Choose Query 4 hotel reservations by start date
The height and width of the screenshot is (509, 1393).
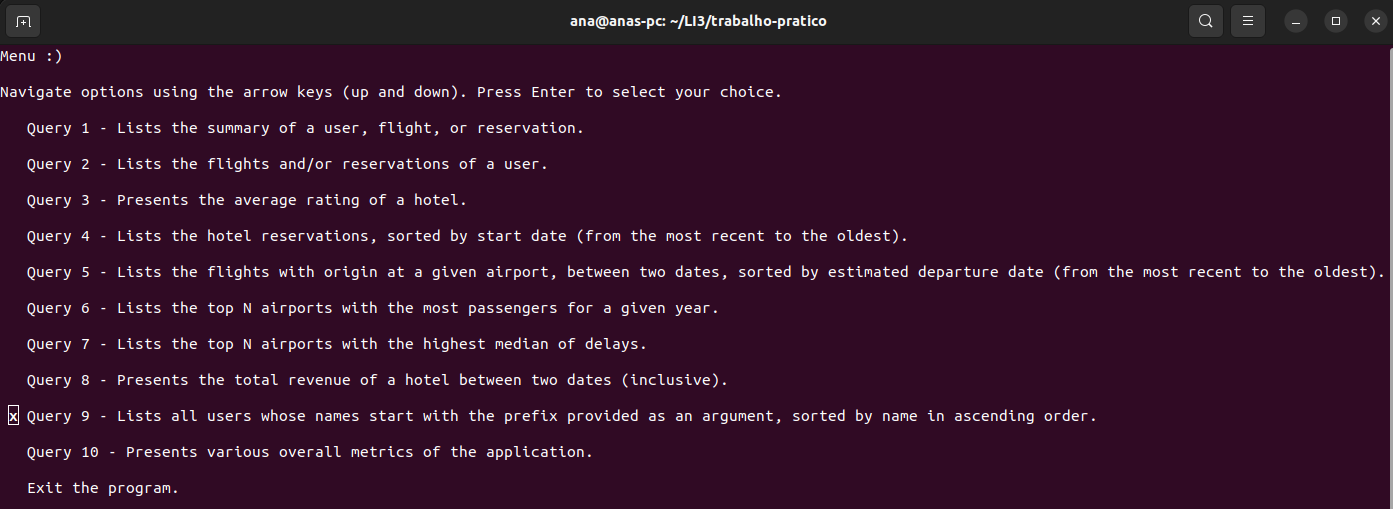pos(467,236)
